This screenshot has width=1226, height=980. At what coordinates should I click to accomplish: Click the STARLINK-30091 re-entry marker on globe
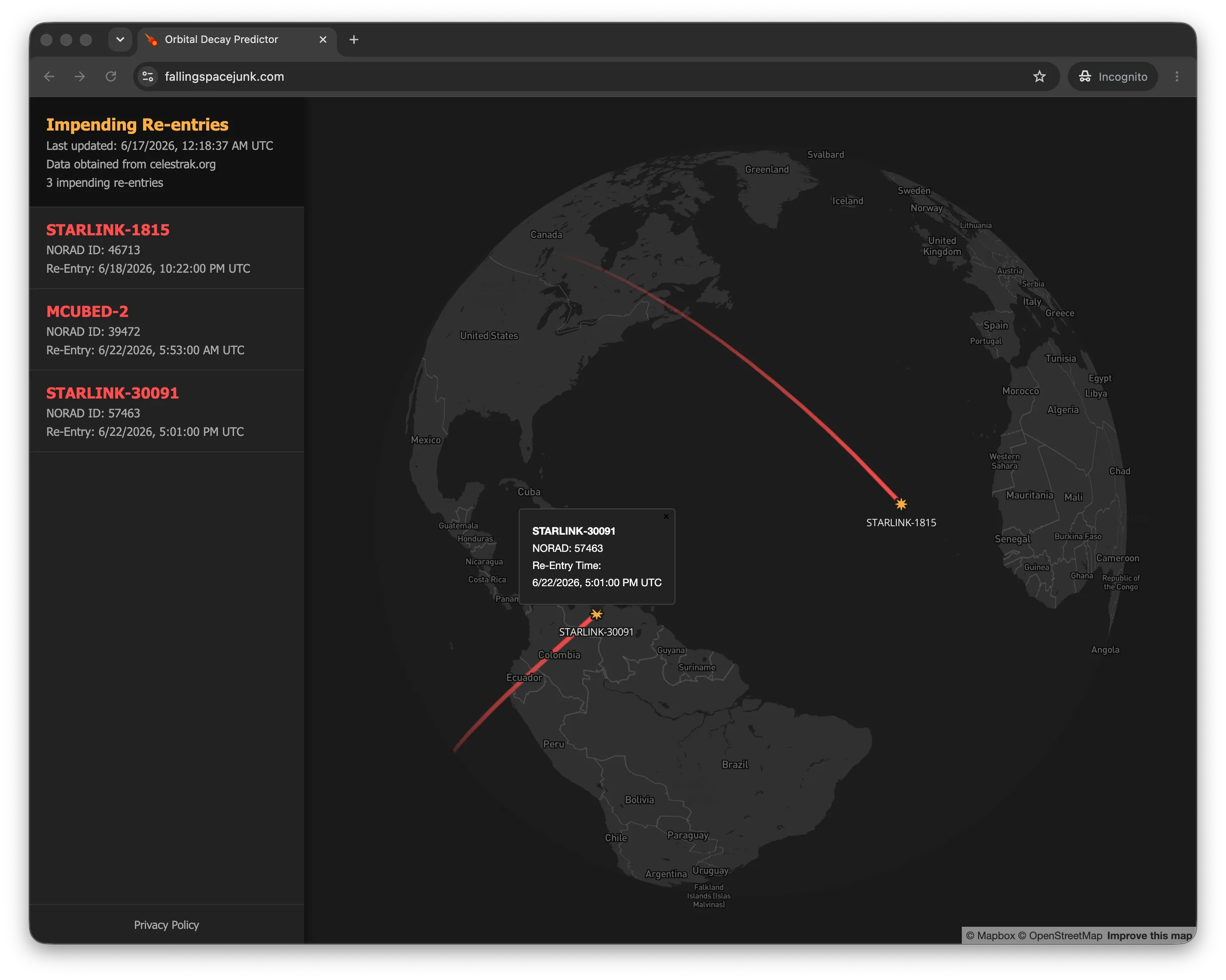[596, 615]
